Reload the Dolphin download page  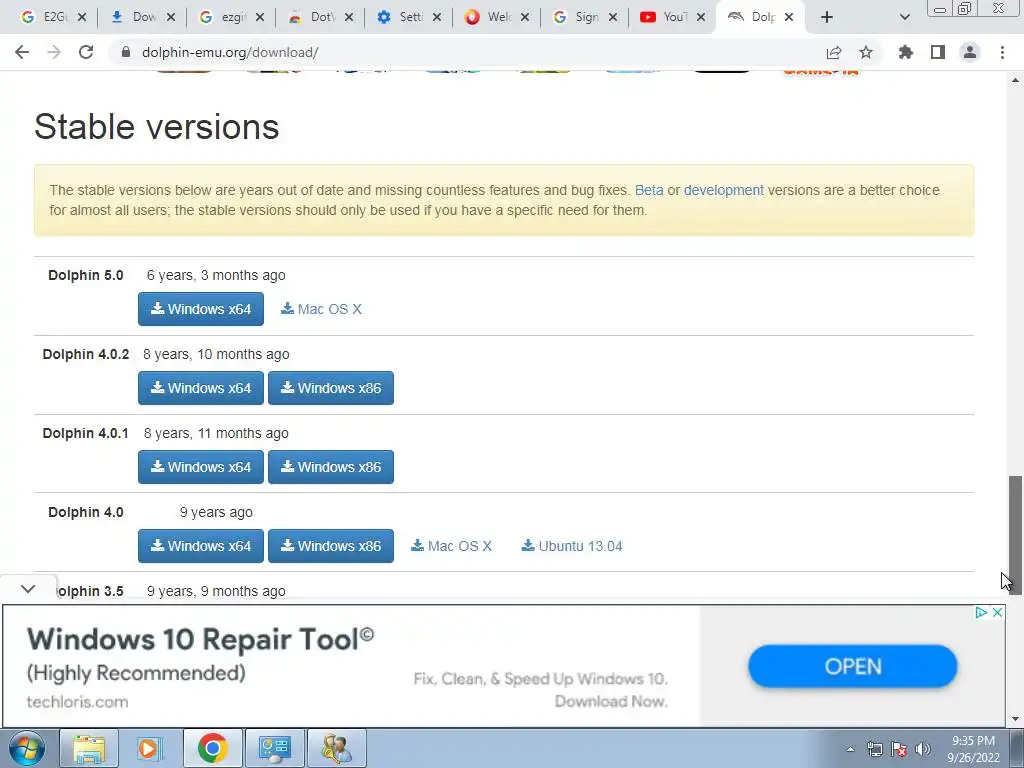click(86, 52)
